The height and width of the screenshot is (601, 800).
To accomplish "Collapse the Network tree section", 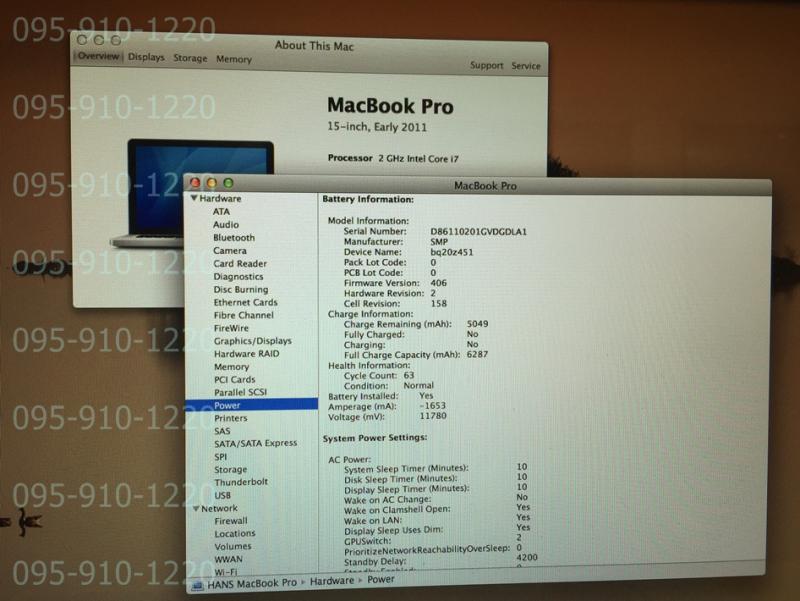I will click(x=196, y=509).
